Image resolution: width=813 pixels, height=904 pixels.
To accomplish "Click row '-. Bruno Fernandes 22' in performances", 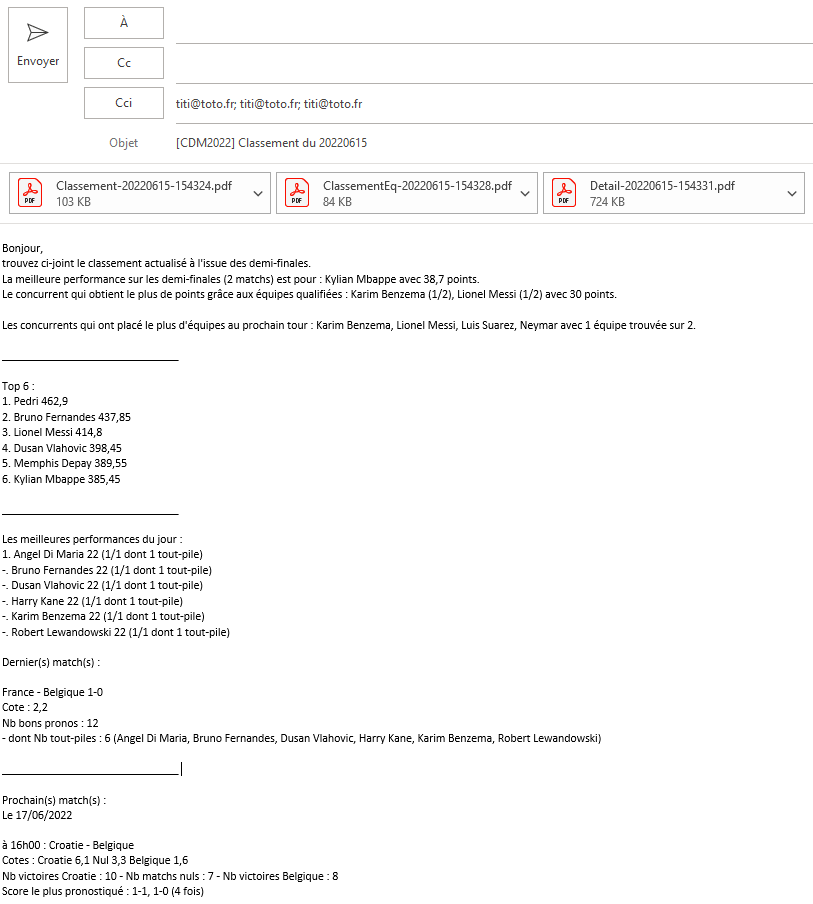I will (107, 570).
